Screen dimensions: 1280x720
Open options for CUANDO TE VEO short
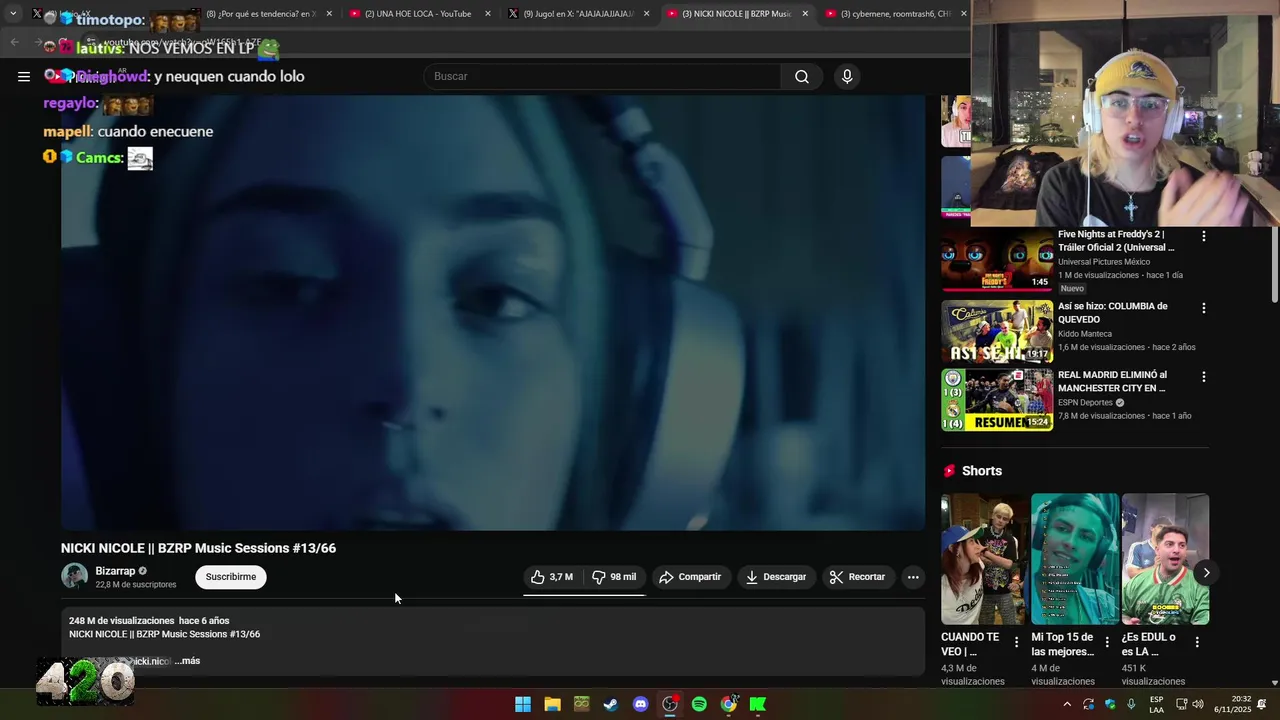point(1017,642)
